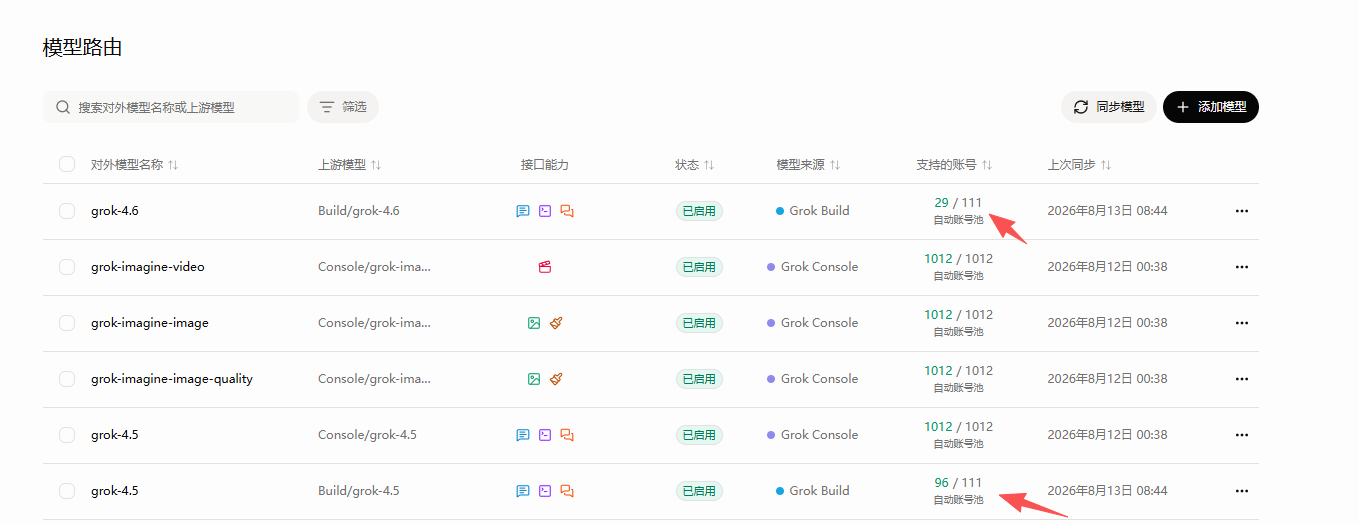Click Grok Console source in grok-imagine-video row
Image resolution: width=1359 pixels, height=523 pixels.
pos(813,267)
